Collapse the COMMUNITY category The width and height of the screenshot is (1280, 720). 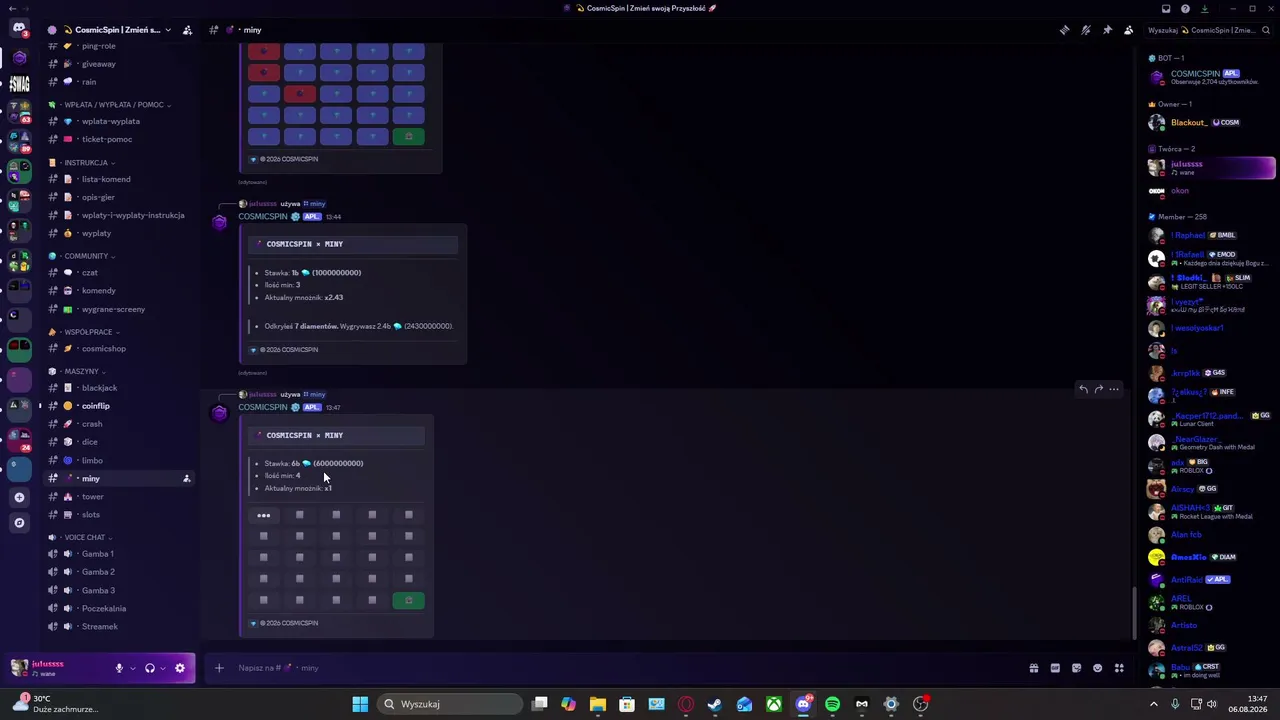[x=82, y=256]
